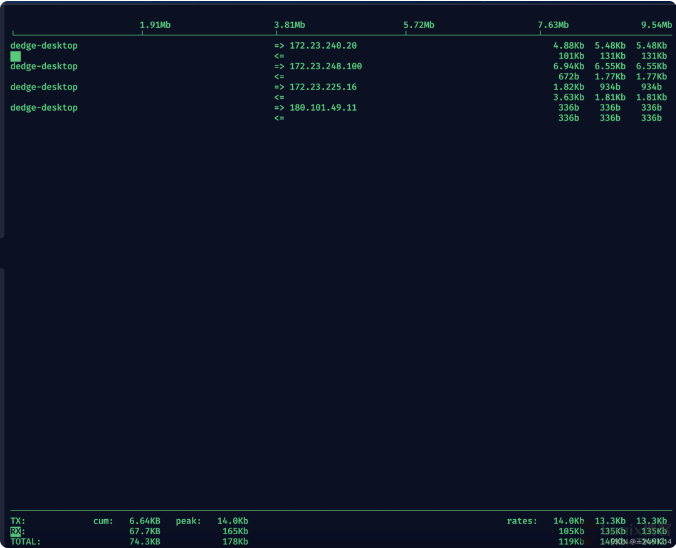The image size is (676, 548).
Task: Click the peak: label
Action: click(188, 521)
